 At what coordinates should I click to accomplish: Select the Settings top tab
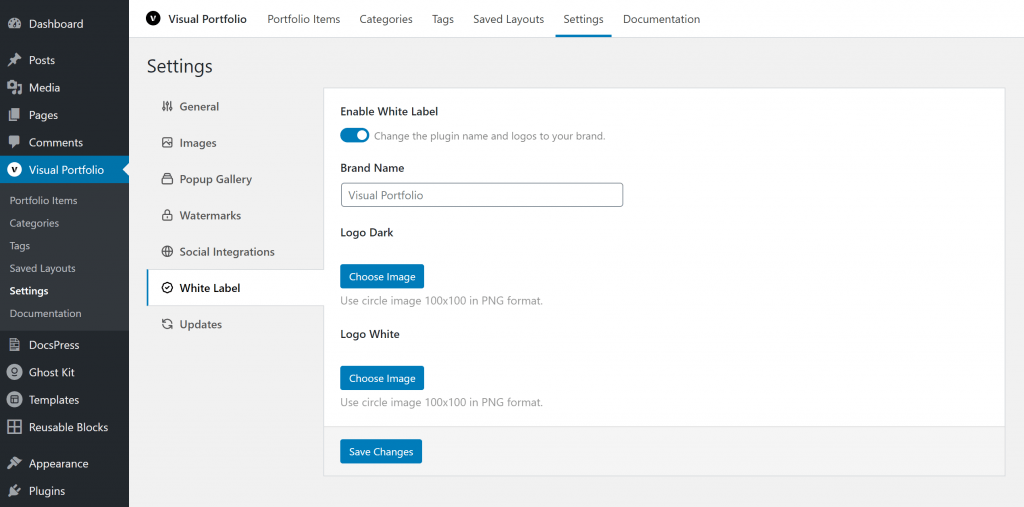(583, 19)
